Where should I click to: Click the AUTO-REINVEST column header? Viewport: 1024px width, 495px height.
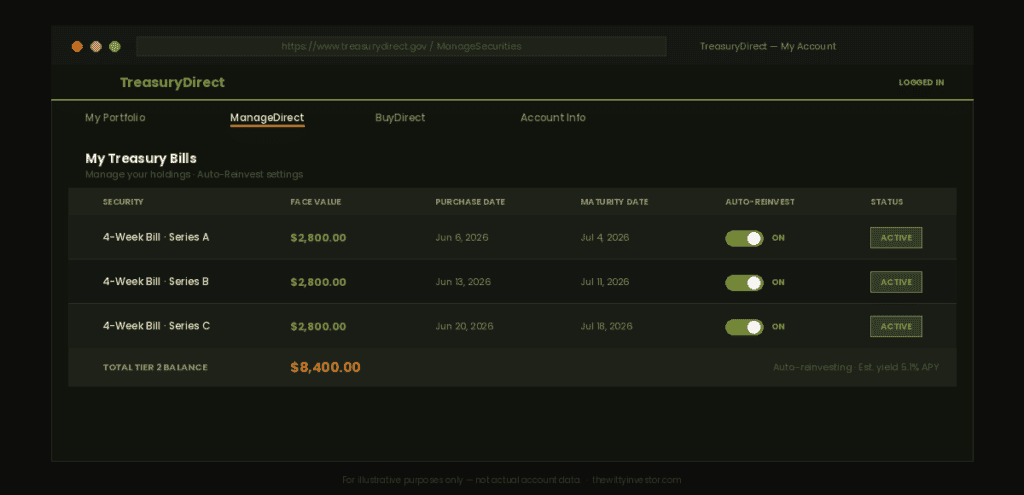click(760, 202)
